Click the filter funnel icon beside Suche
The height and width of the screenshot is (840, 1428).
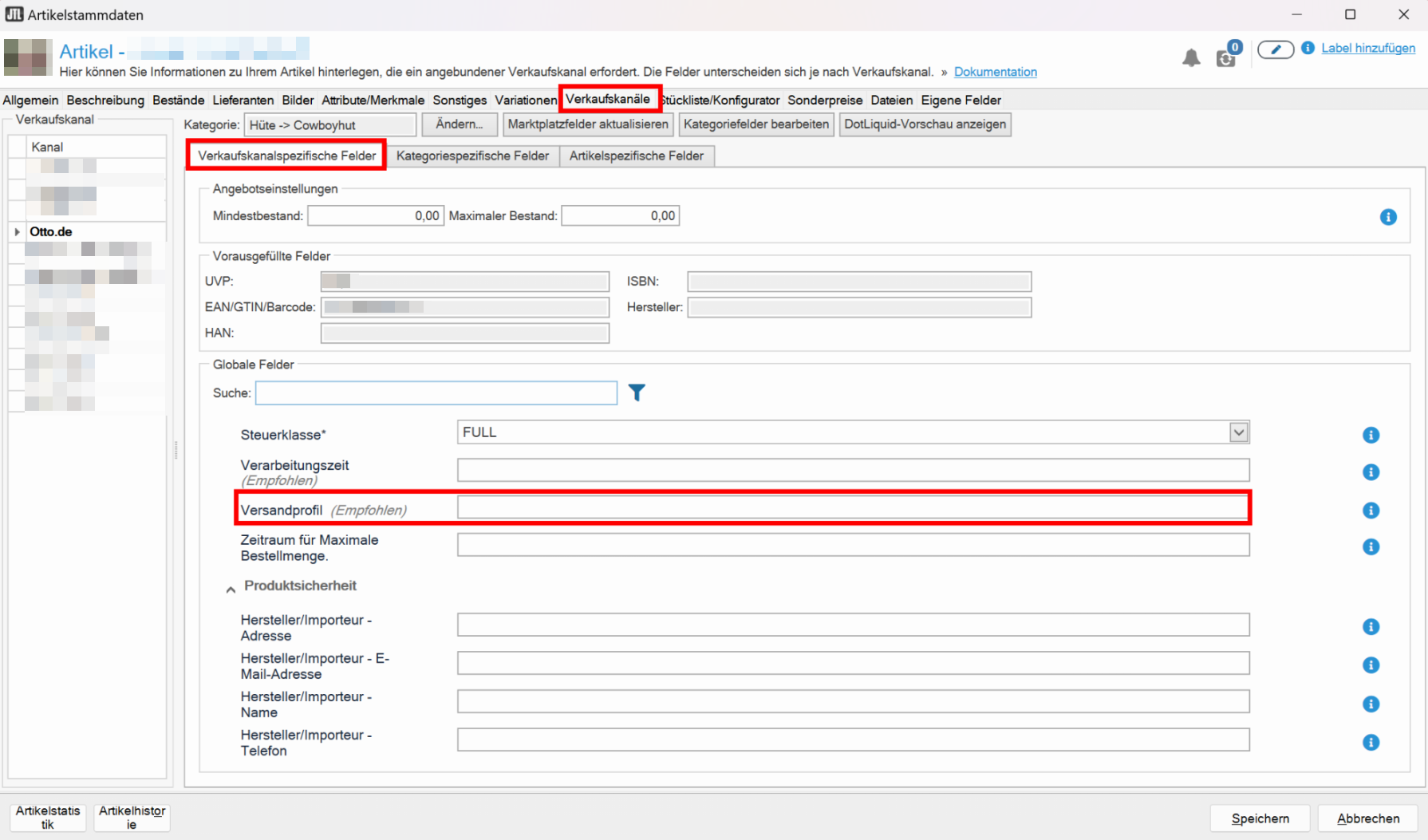[x=637, y=392]
